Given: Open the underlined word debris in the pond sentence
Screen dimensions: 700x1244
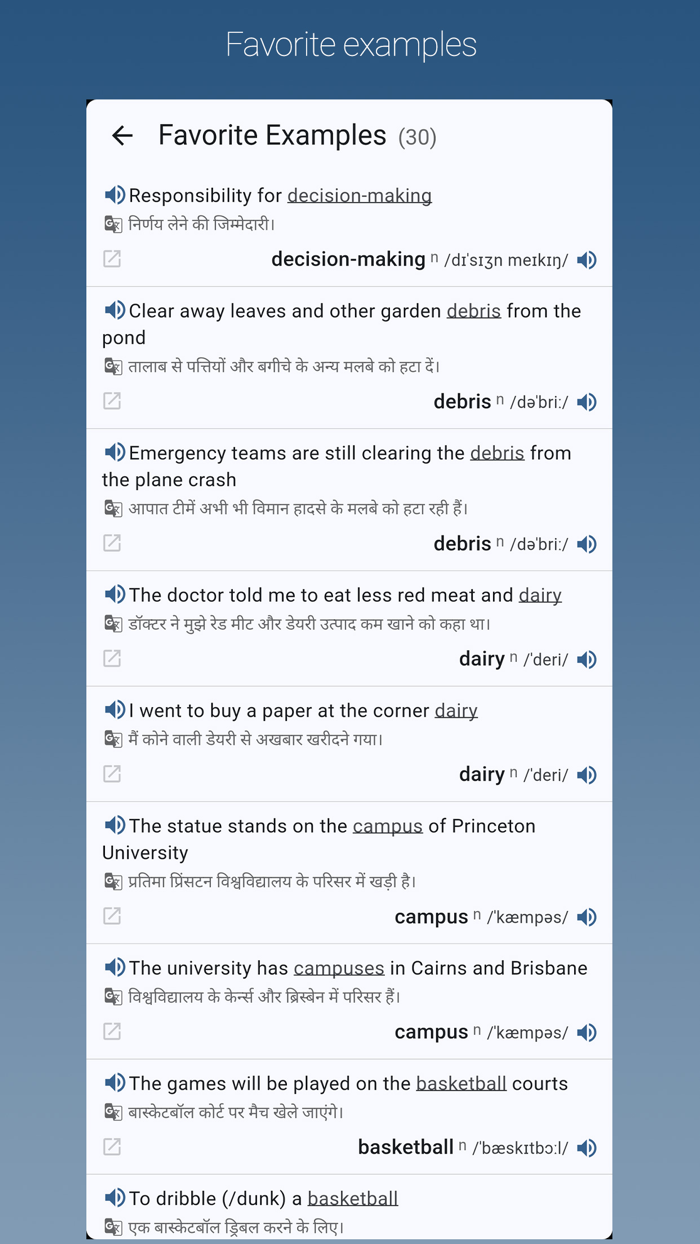Looking at the screenshot, I should coord(473,310).
